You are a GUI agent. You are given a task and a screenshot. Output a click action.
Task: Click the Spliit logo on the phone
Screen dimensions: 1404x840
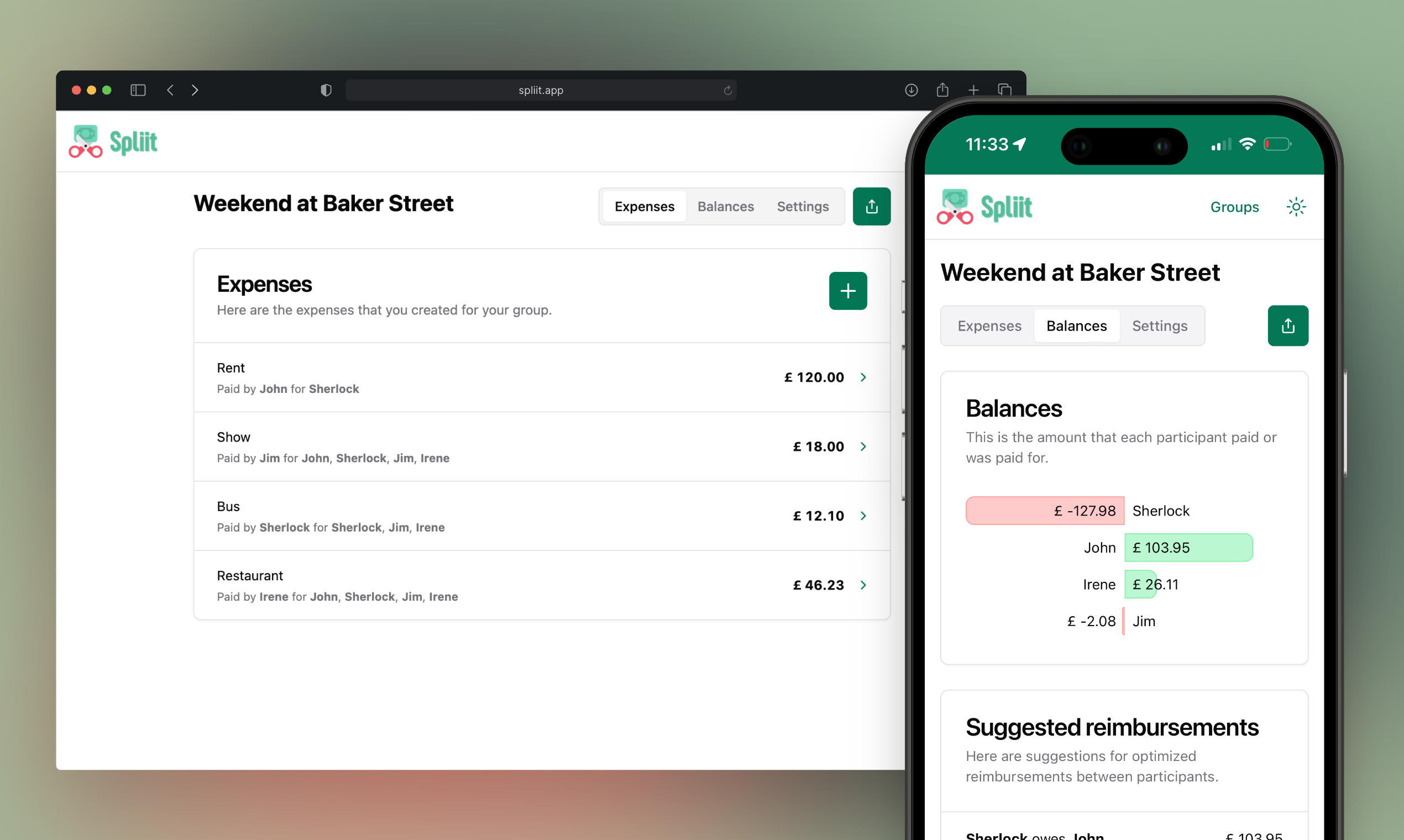click(x=984, y=207)
